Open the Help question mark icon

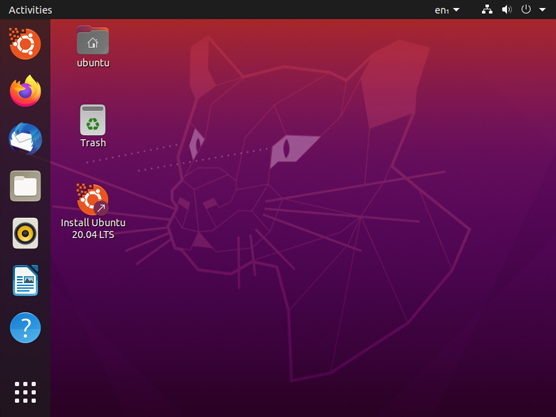point(25,328)
